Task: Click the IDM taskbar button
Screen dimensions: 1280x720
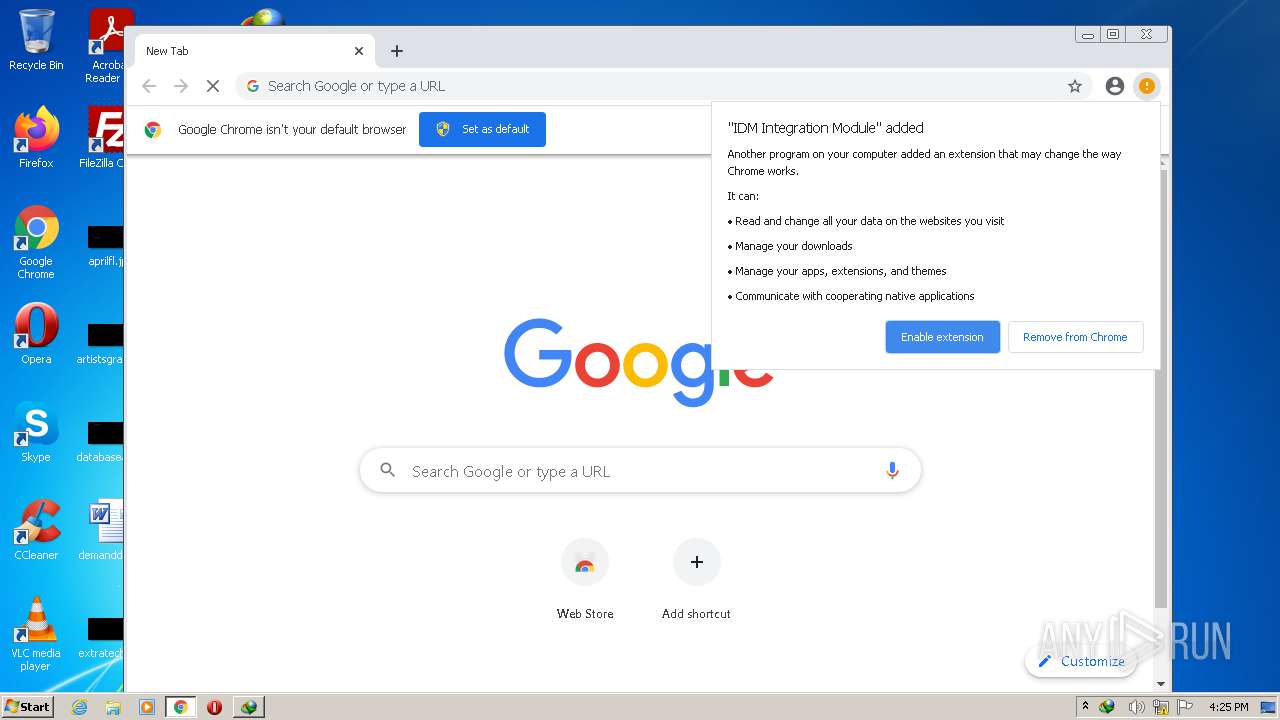Action: point(249,707)
